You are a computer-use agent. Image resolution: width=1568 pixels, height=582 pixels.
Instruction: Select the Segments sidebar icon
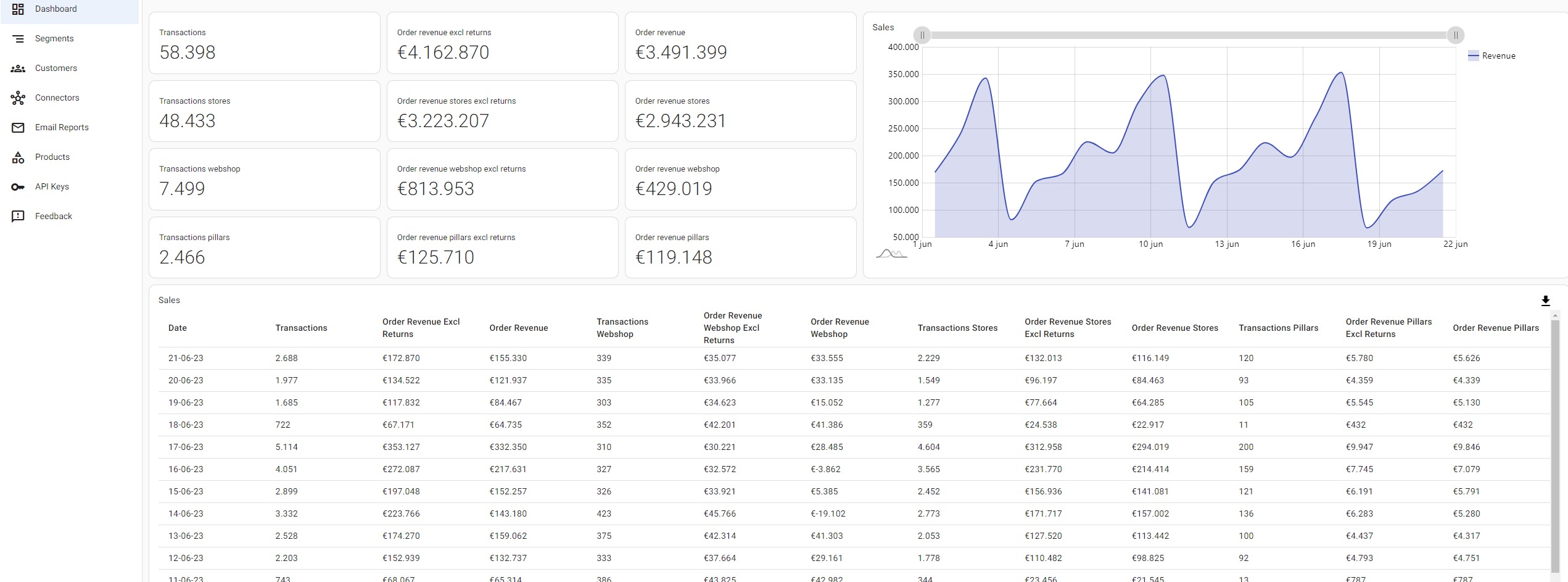18,38
